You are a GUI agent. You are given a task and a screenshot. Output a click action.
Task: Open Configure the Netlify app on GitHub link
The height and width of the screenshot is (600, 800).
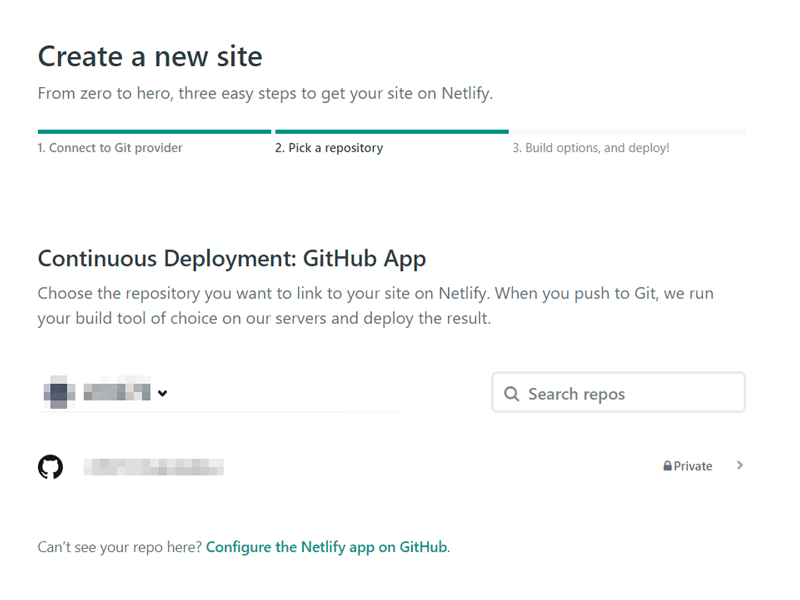328,547
